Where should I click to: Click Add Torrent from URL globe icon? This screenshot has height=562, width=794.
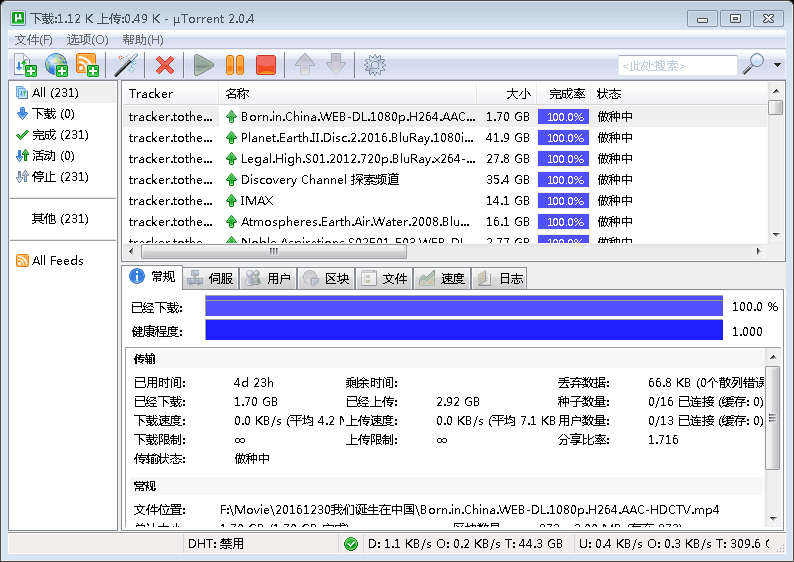tap(56, 65)
